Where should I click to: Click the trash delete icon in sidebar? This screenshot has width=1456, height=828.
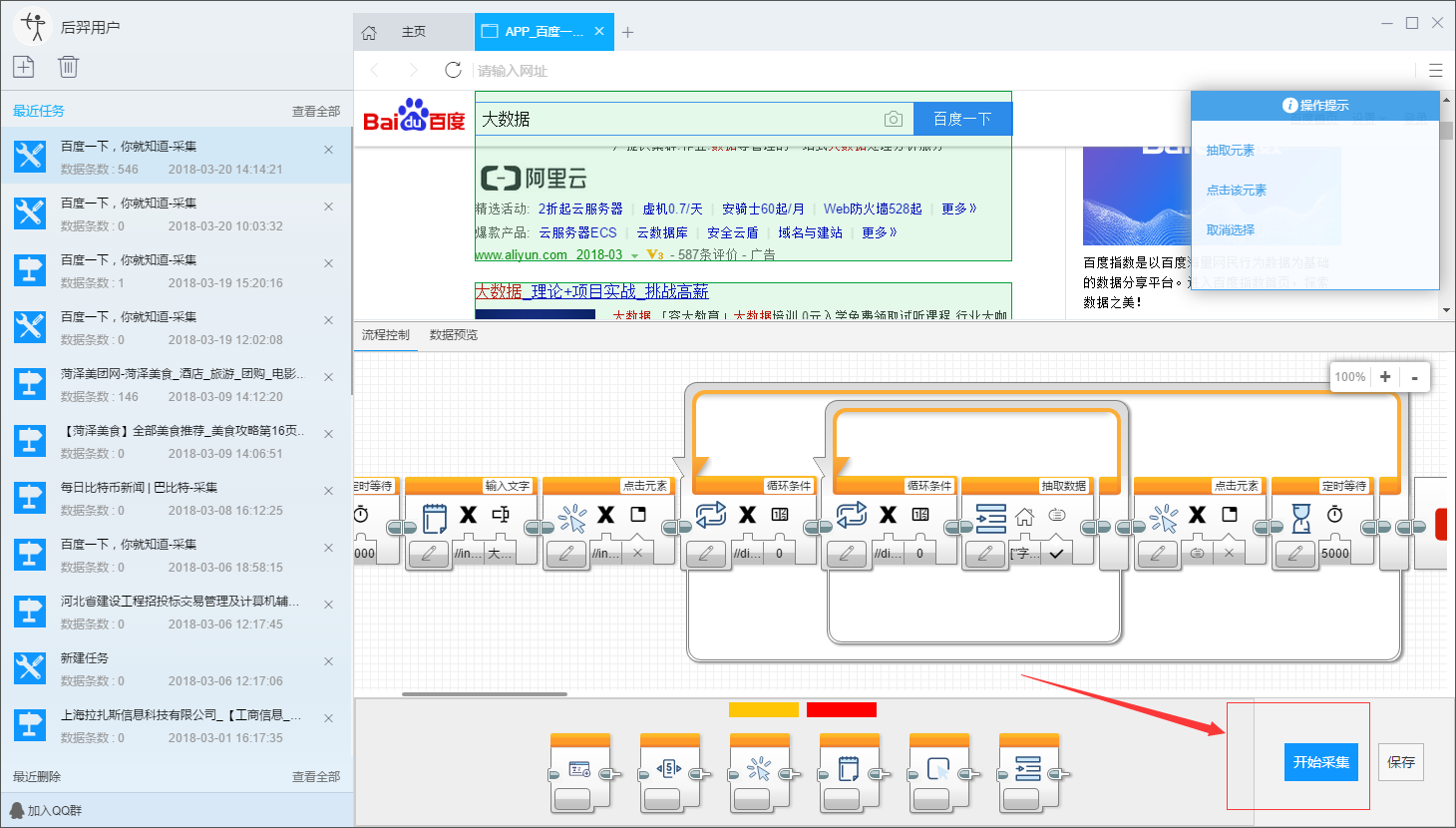coord(68,67)
